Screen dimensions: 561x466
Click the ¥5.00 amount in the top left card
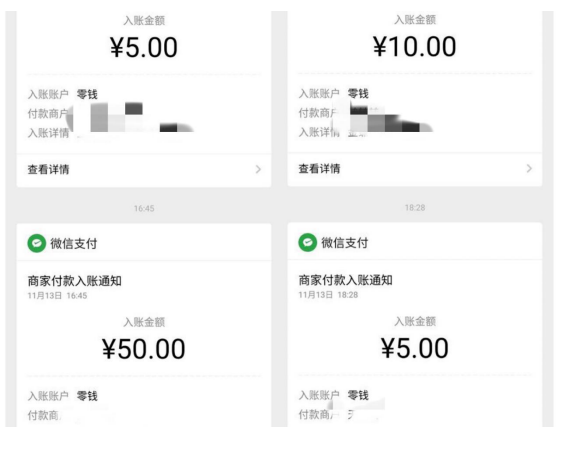(x=143, y=47)
